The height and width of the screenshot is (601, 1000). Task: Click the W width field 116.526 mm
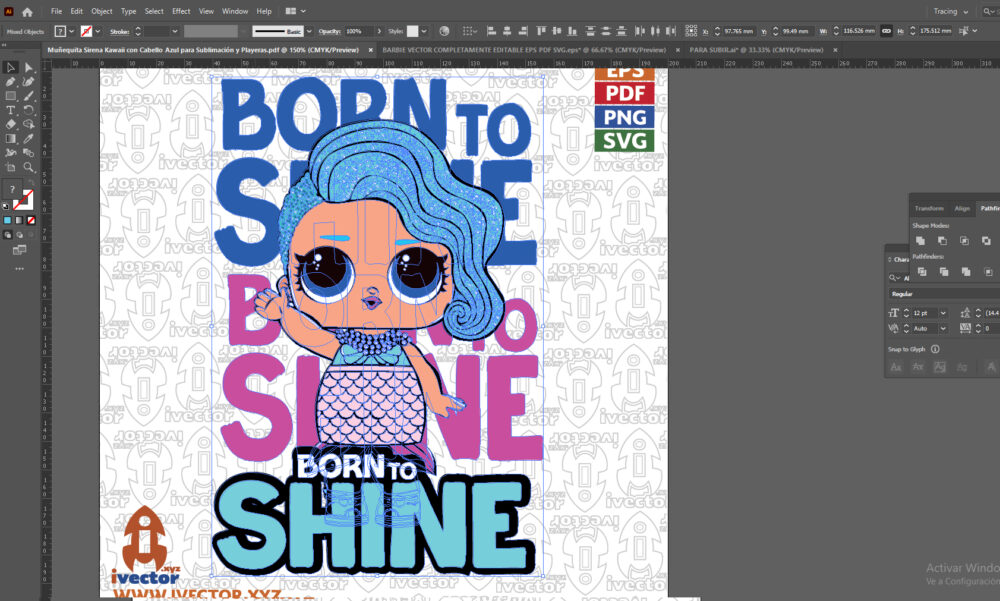pos(858,31)
